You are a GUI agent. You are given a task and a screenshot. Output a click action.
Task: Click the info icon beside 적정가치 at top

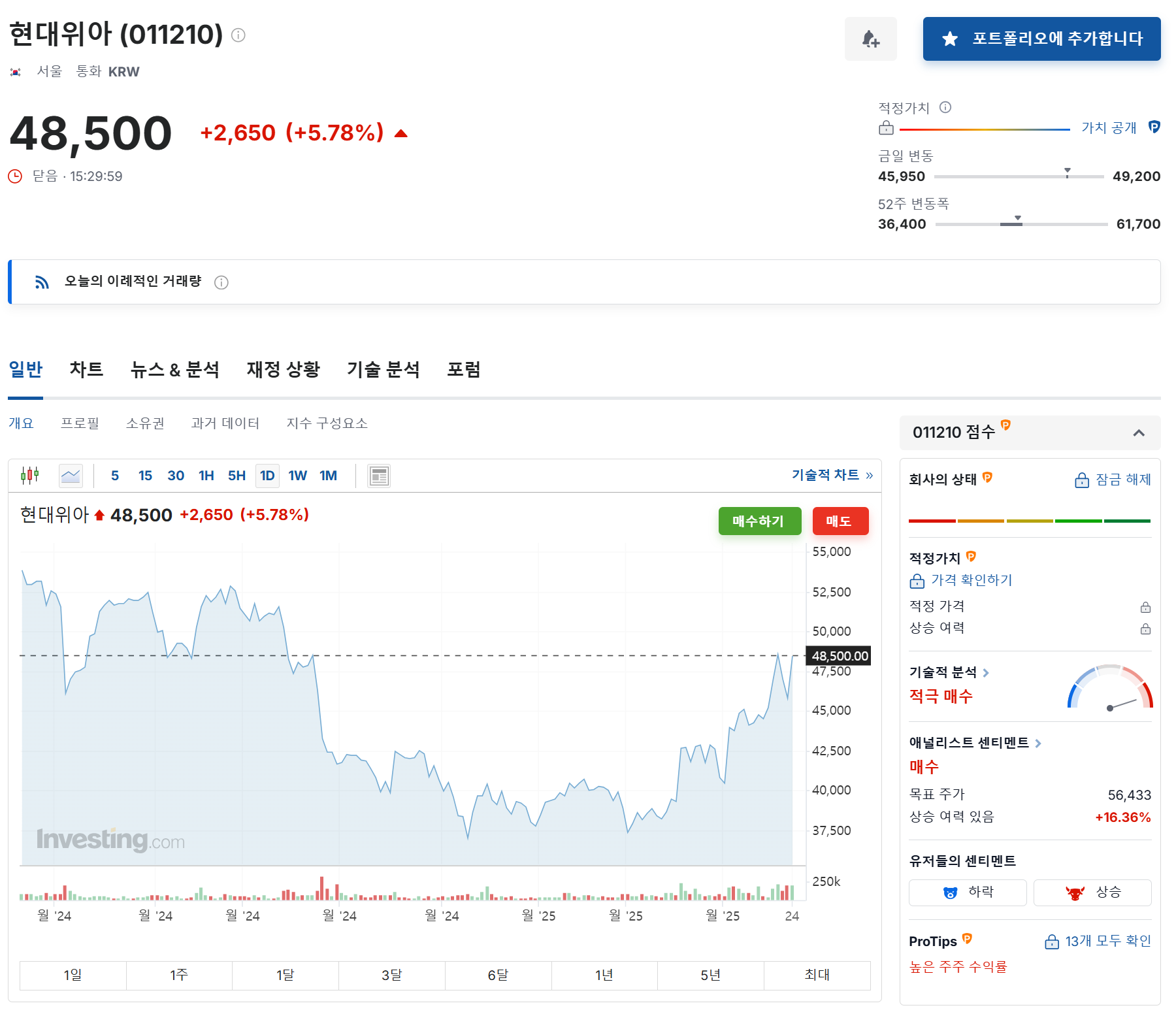(x=945, y=107)
